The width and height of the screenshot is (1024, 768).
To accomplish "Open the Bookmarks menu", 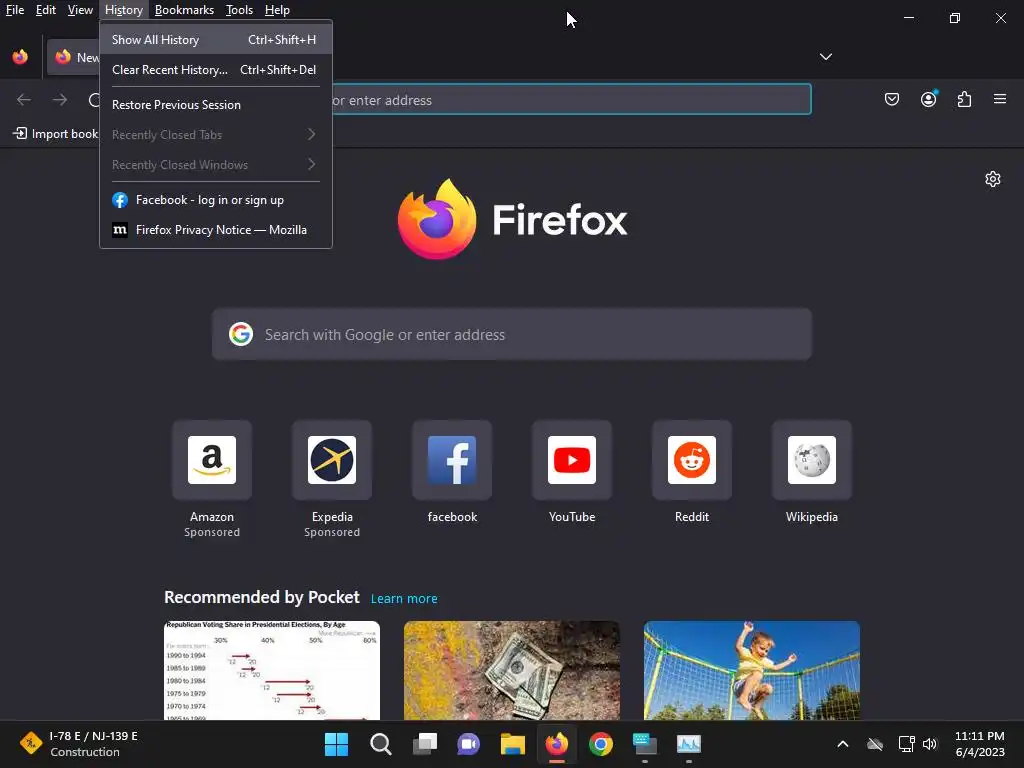I will coord(184,10).
